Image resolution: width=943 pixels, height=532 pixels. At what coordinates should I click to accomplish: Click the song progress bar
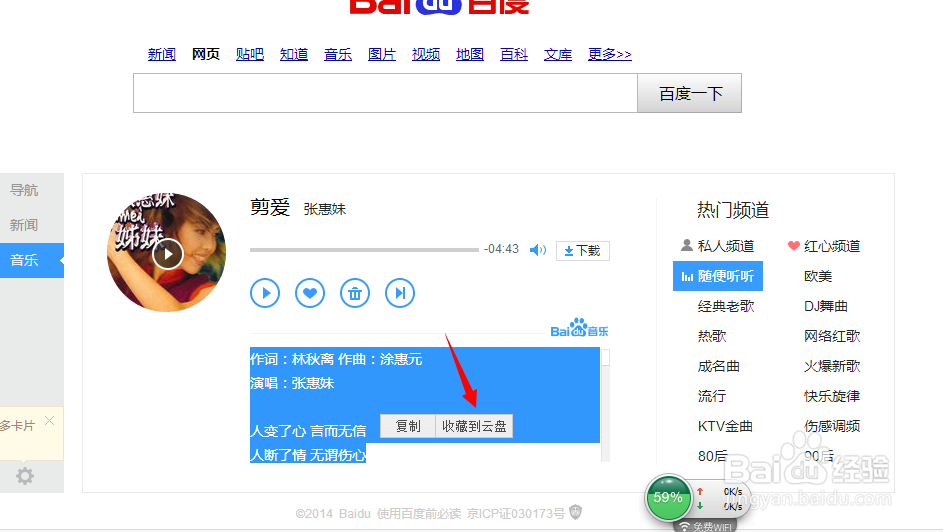tap(364, 249)
